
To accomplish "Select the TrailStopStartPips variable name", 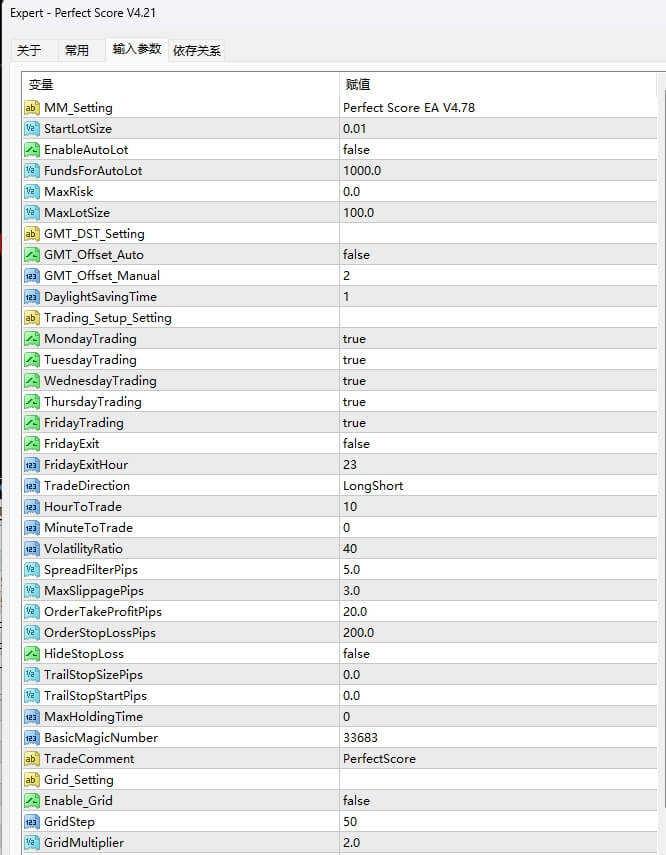I will click(x=95, y=695).
